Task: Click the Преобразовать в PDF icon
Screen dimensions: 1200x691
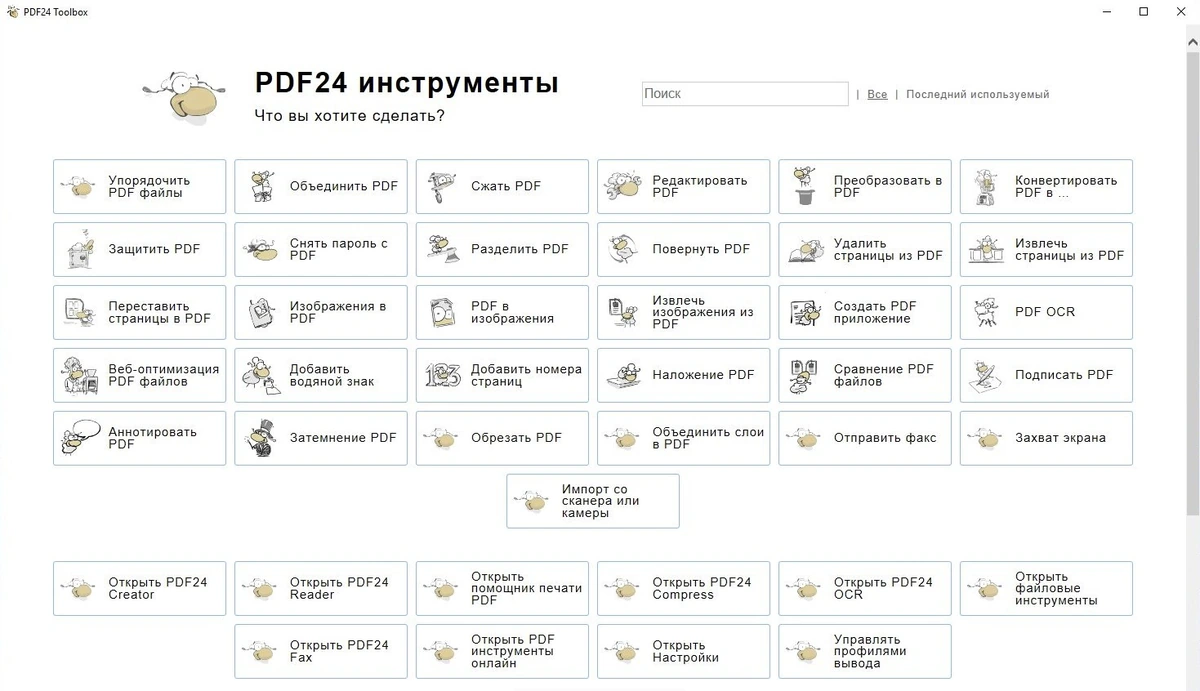Action: click(805, 187)
